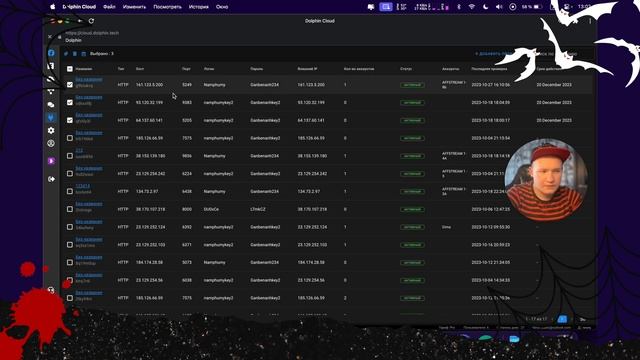Screen dimensions: 640x360
Task: Open the Wi-Fi menu bar icon
Action: click(472, 7)
